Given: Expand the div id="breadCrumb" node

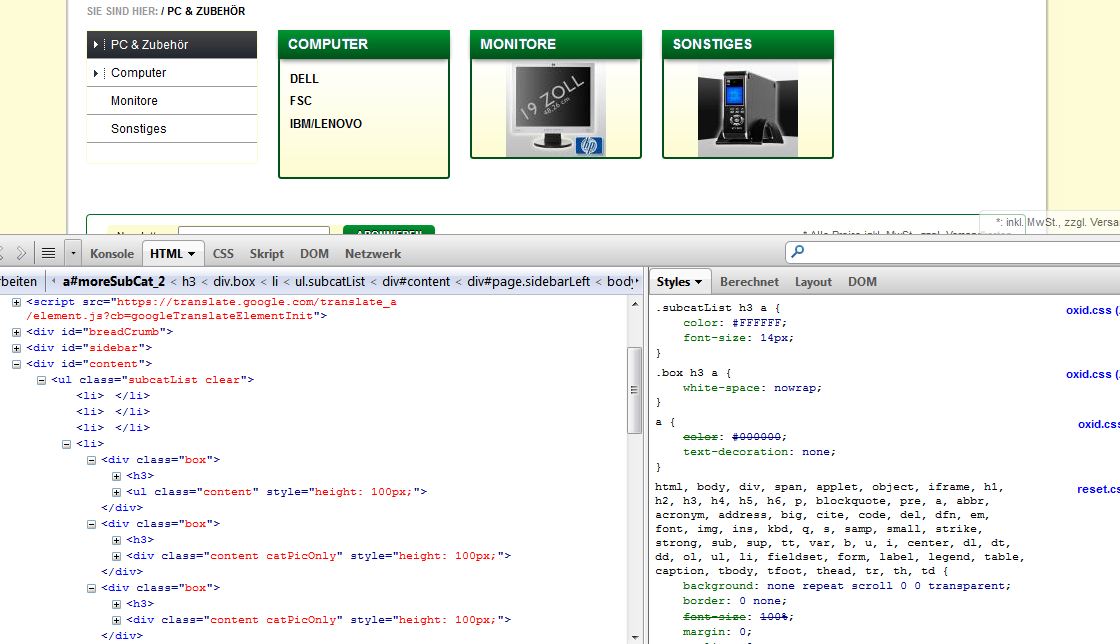Looking at the screenshot, I should 17,332.
